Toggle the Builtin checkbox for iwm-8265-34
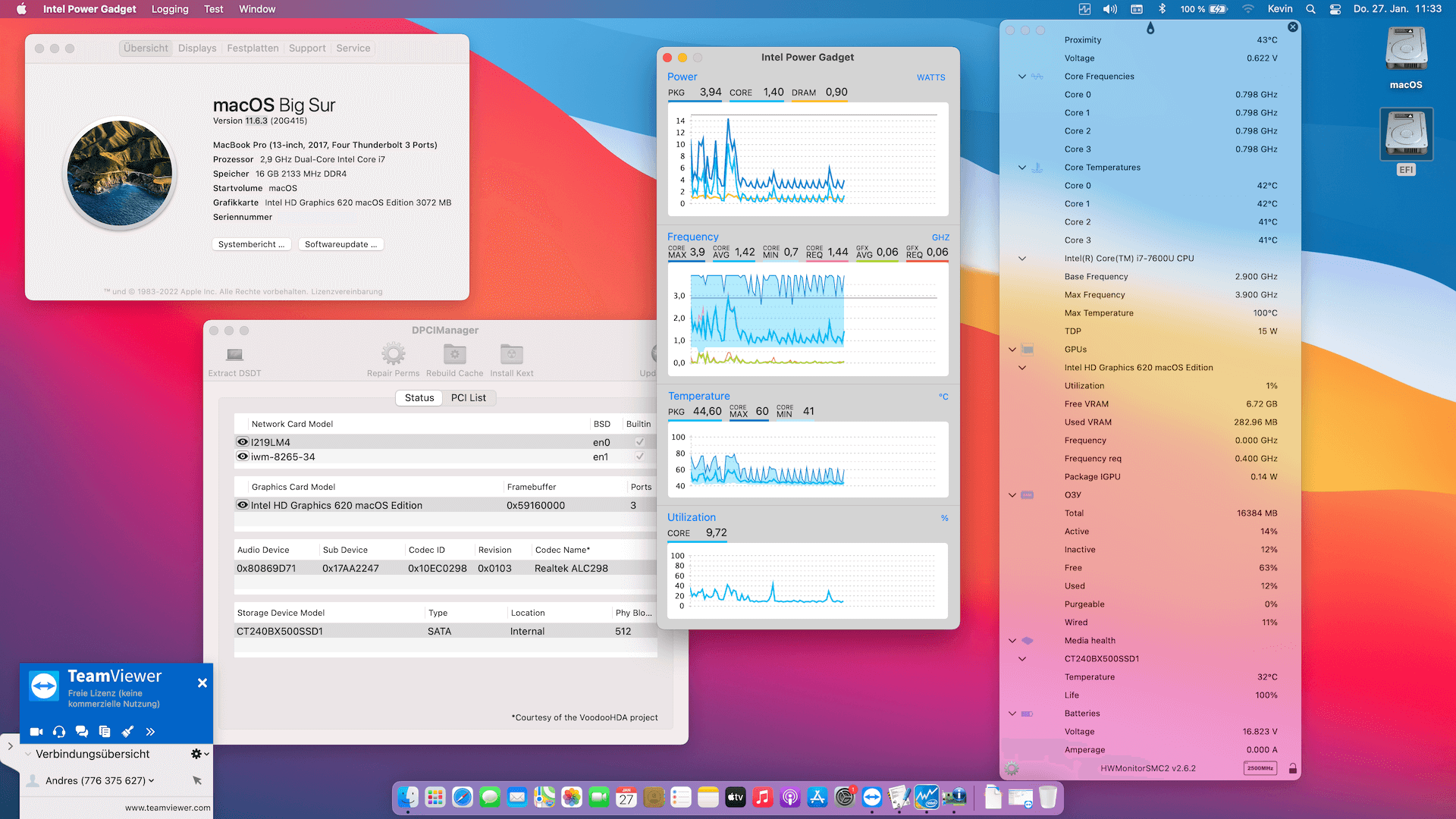1456x819 pixels. pos(639,457)
